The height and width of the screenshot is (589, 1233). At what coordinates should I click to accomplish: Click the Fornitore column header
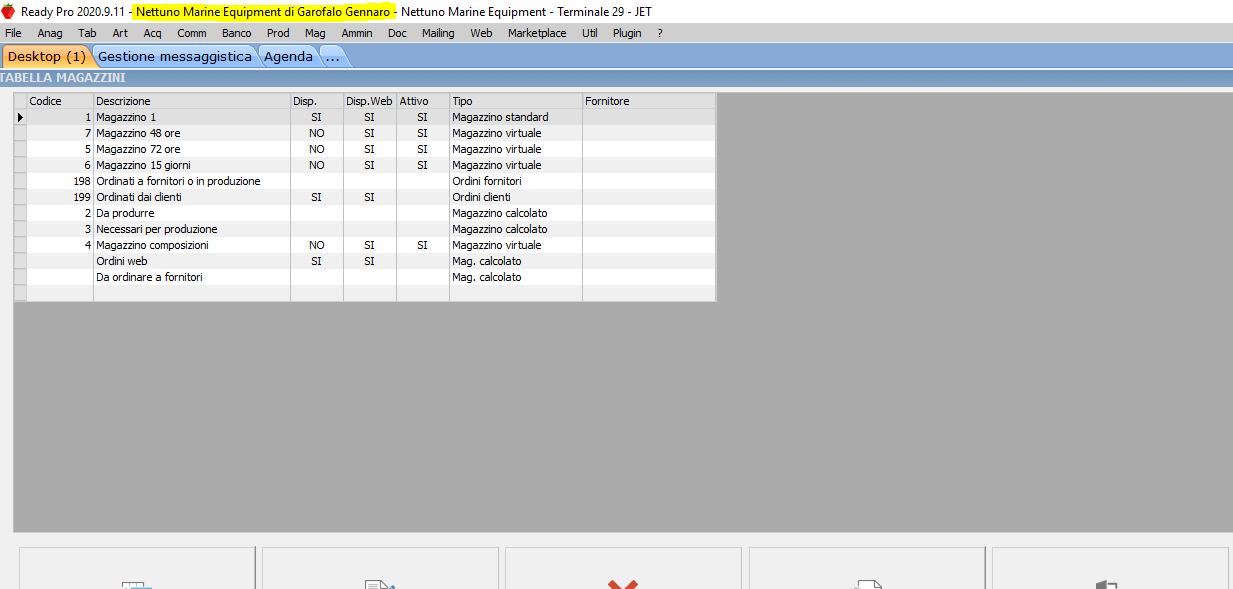tap(649, 101)
